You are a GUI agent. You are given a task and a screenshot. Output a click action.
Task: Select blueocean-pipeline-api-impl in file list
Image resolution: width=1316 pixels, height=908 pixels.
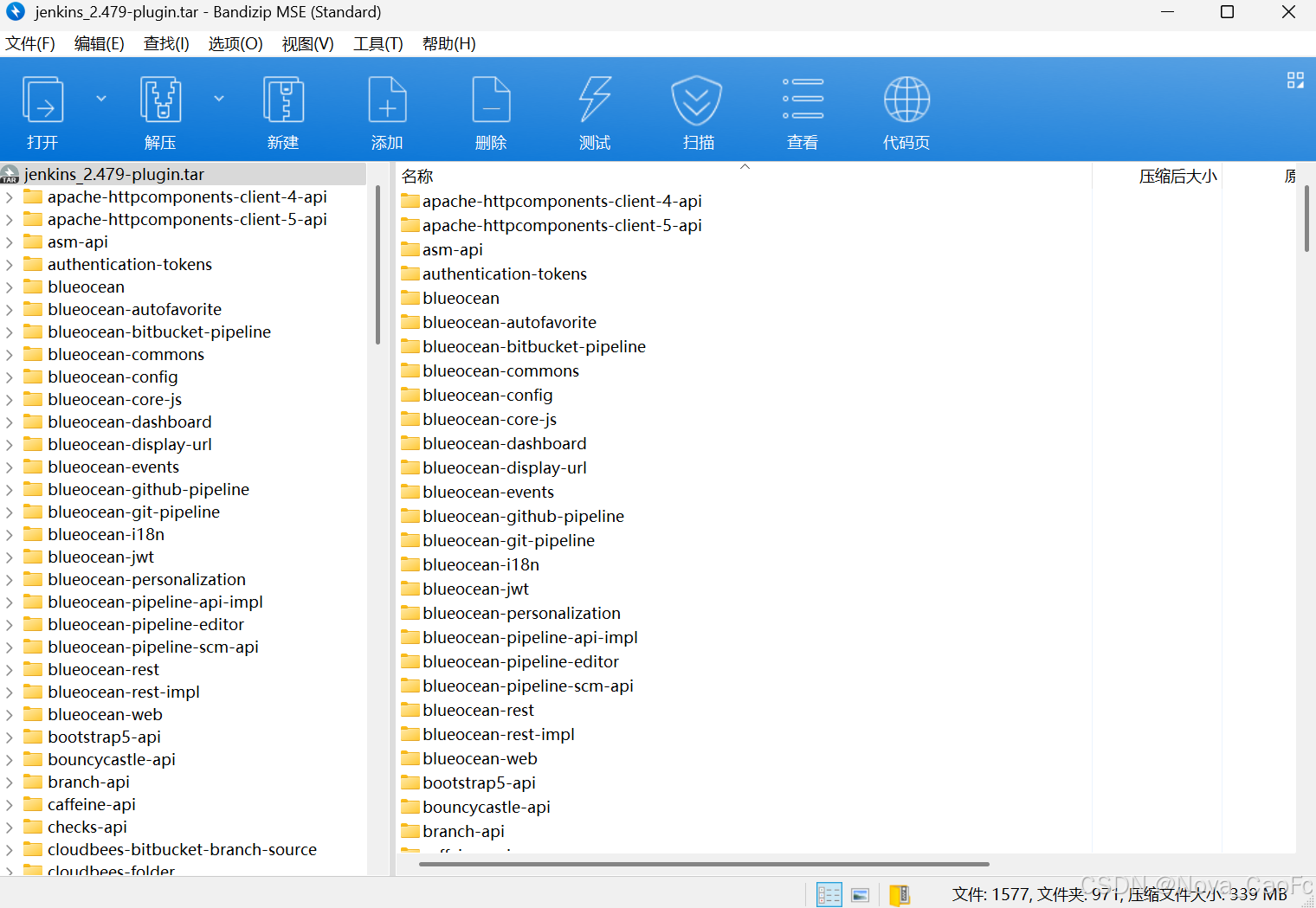[x=531, y=637]
